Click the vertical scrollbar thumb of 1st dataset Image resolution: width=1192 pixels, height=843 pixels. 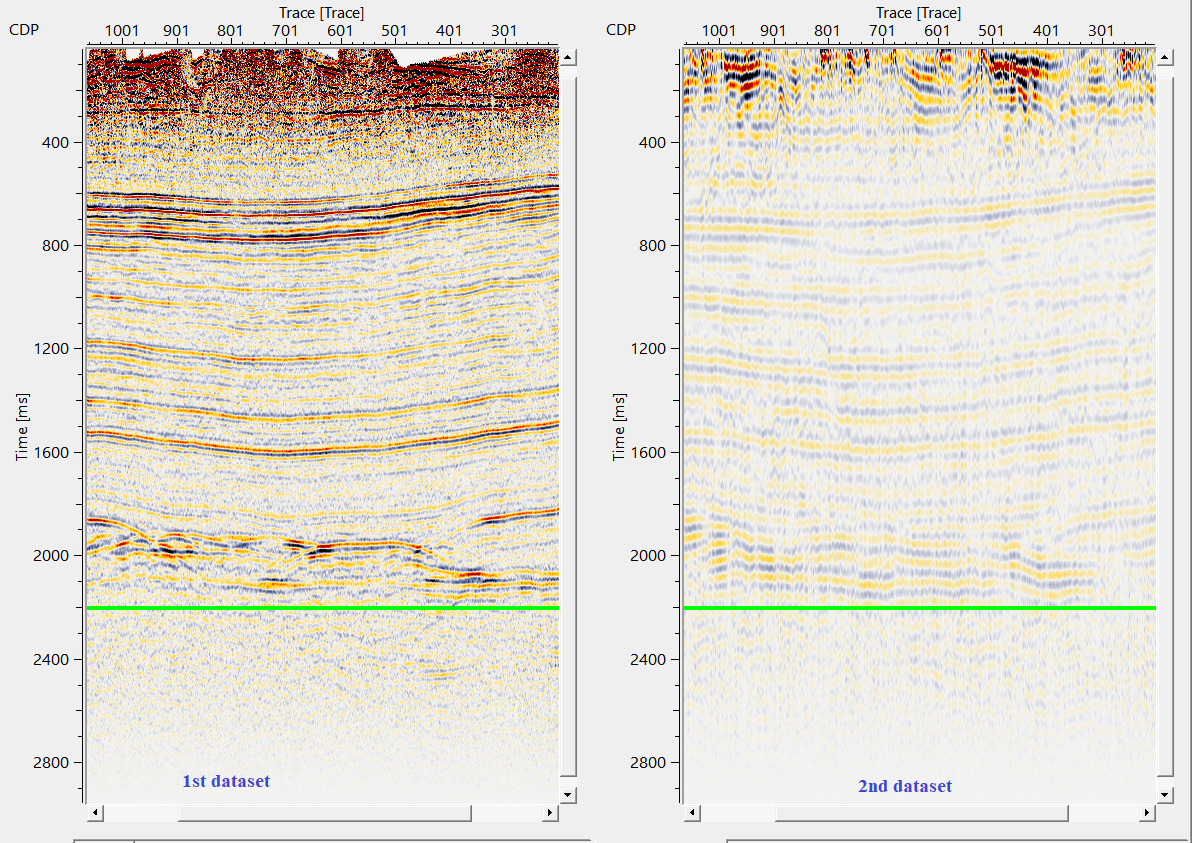click(568, 420)
